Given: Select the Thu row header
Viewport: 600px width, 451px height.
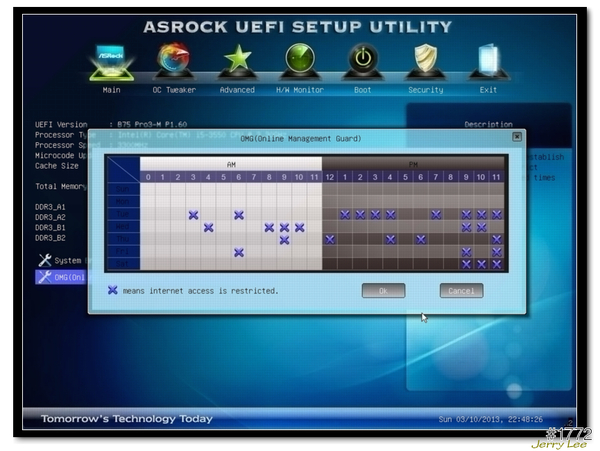Looking at the screenshot, I should (x=123, y=239).
